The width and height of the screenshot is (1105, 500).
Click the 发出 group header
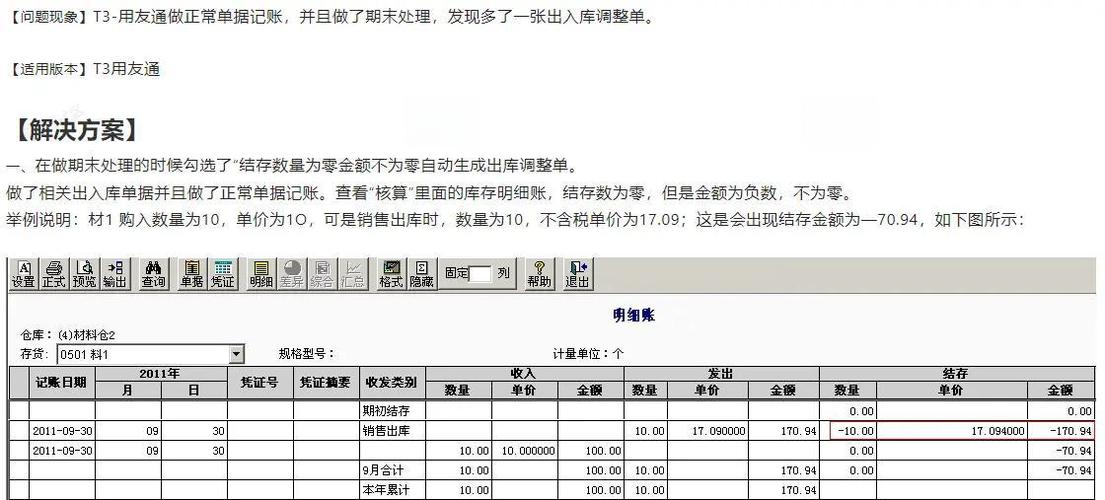tap(722, 374)
